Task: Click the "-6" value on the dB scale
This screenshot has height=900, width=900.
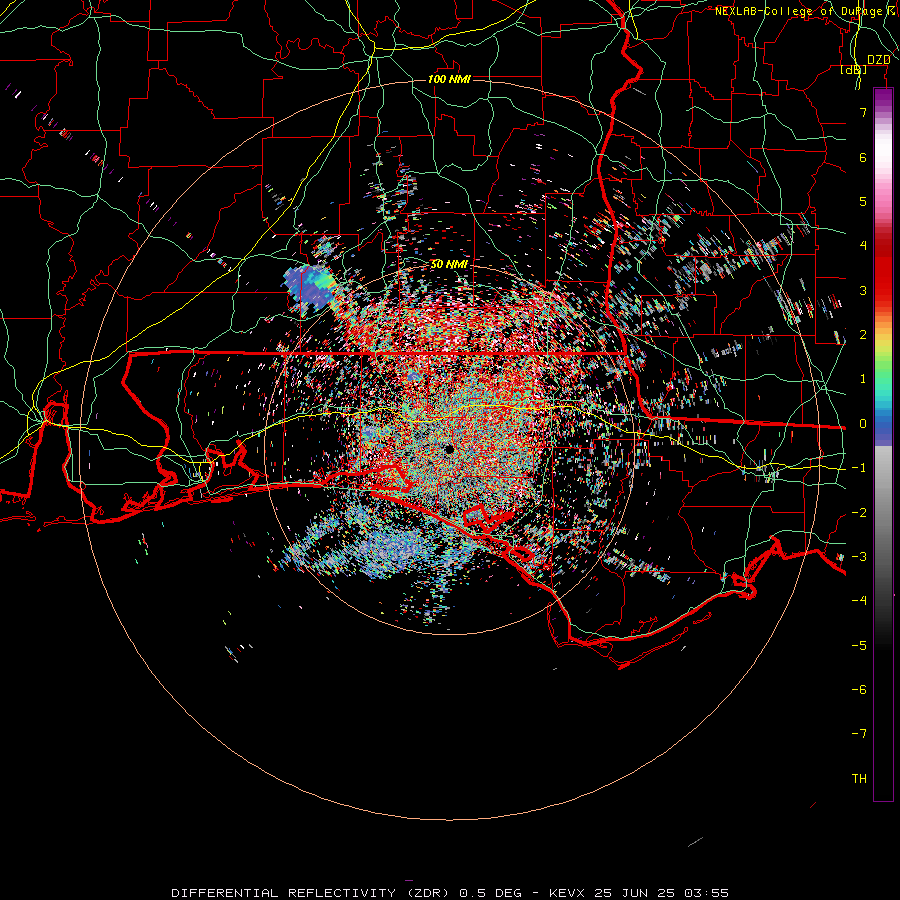Action: pos(859,690)
